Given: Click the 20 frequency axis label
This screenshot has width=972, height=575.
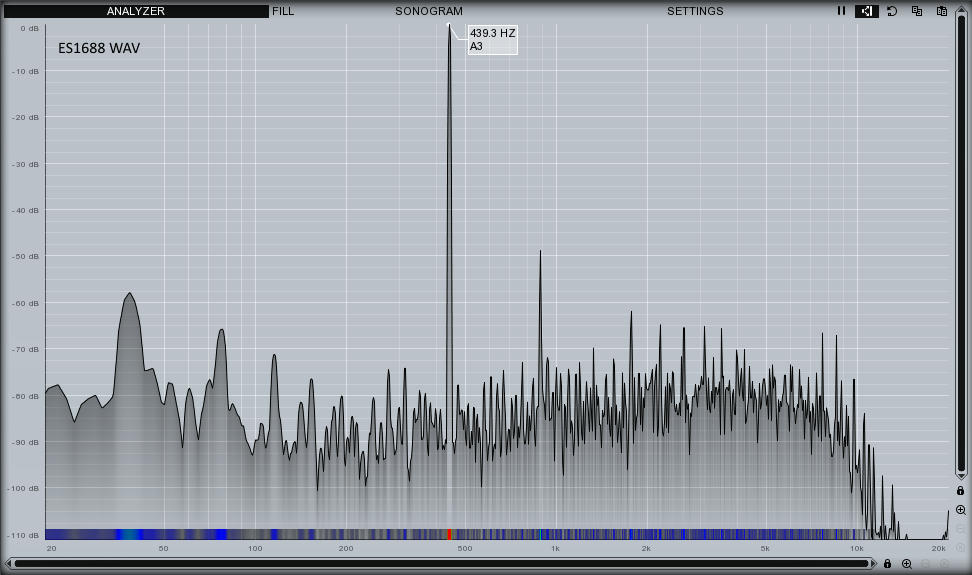Looking at the screenshot, I should coord(51,548).
